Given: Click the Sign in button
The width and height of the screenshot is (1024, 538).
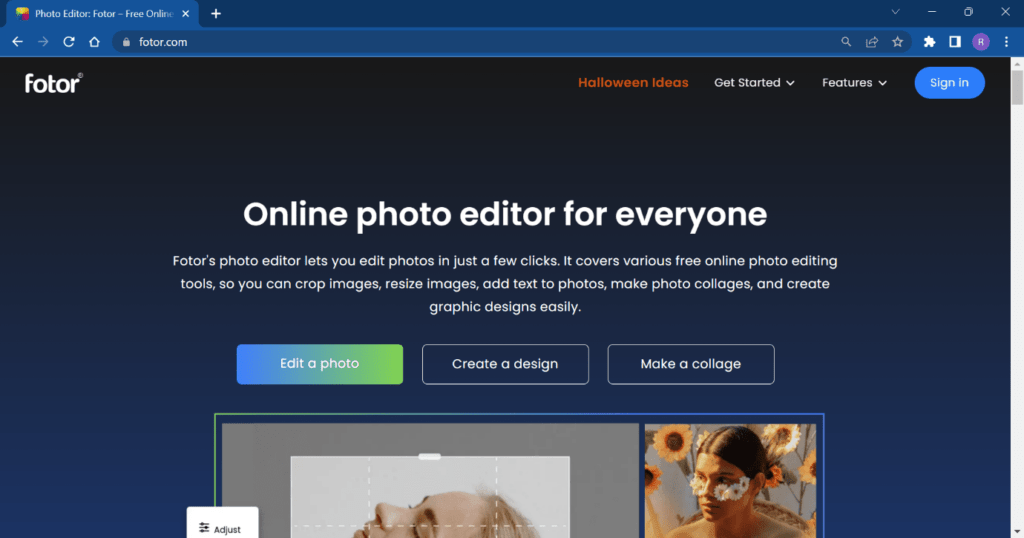Looking at the screenshot, I should point(949,83).
